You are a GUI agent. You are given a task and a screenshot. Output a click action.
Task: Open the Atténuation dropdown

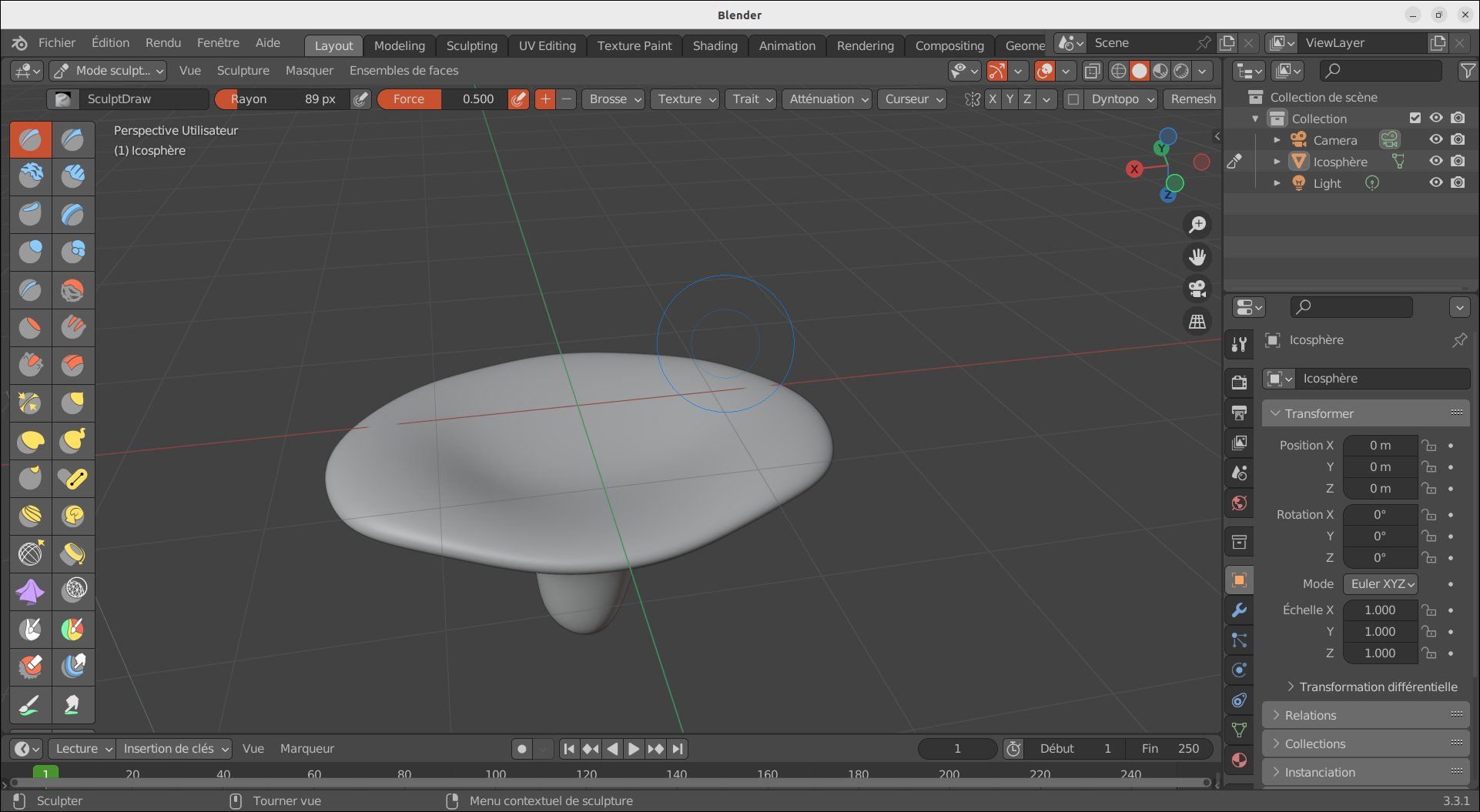coord(827,99)
